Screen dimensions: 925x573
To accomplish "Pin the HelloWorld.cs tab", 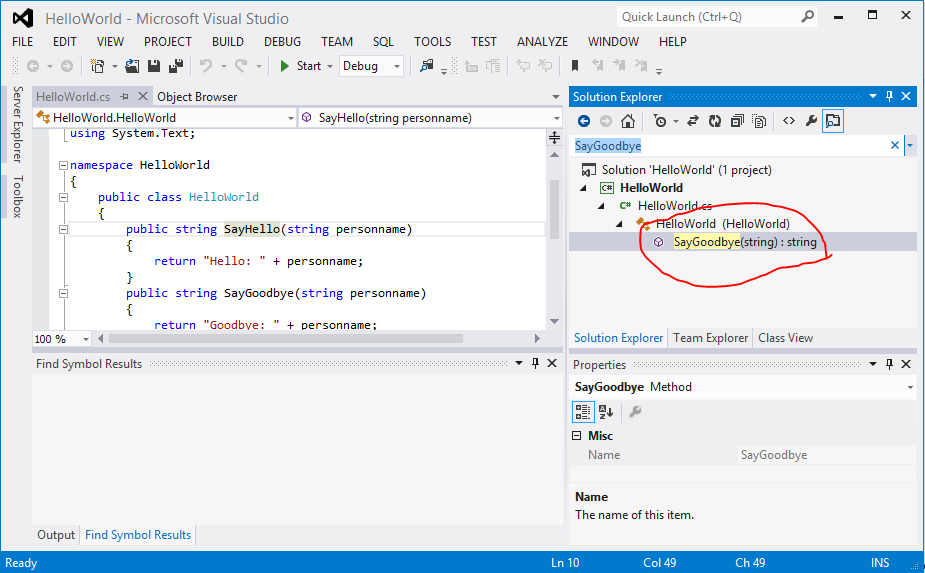I will (x=124, y=96).
